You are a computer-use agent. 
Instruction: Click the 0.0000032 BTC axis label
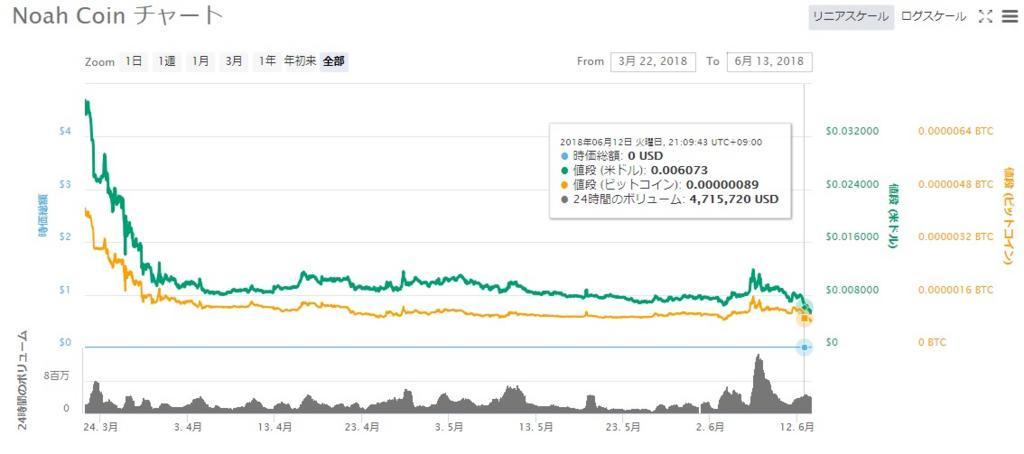tap(955, 236)
